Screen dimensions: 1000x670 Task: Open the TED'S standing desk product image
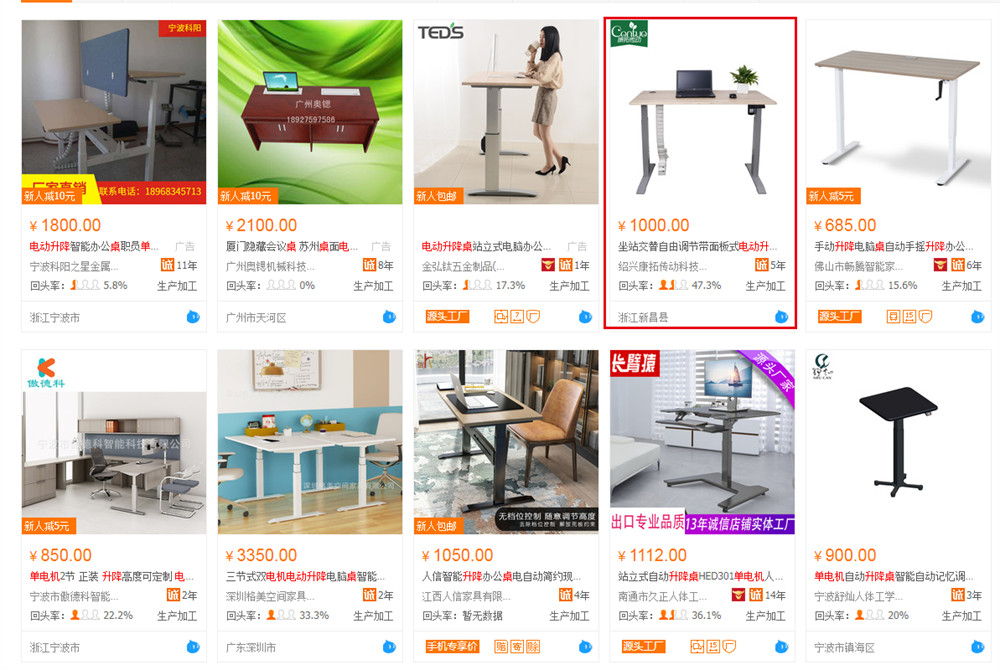506,112
